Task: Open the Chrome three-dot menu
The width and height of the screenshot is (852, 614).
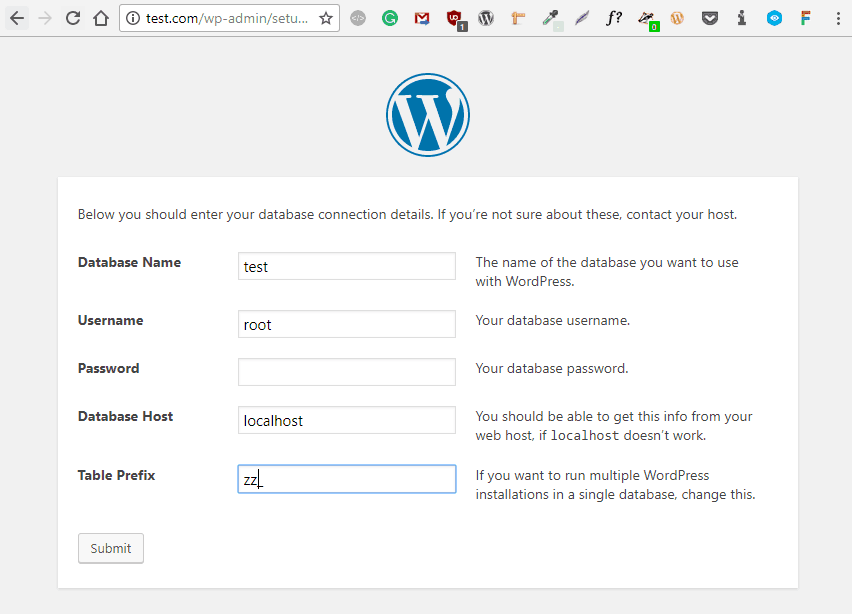Action: [838, 17]
